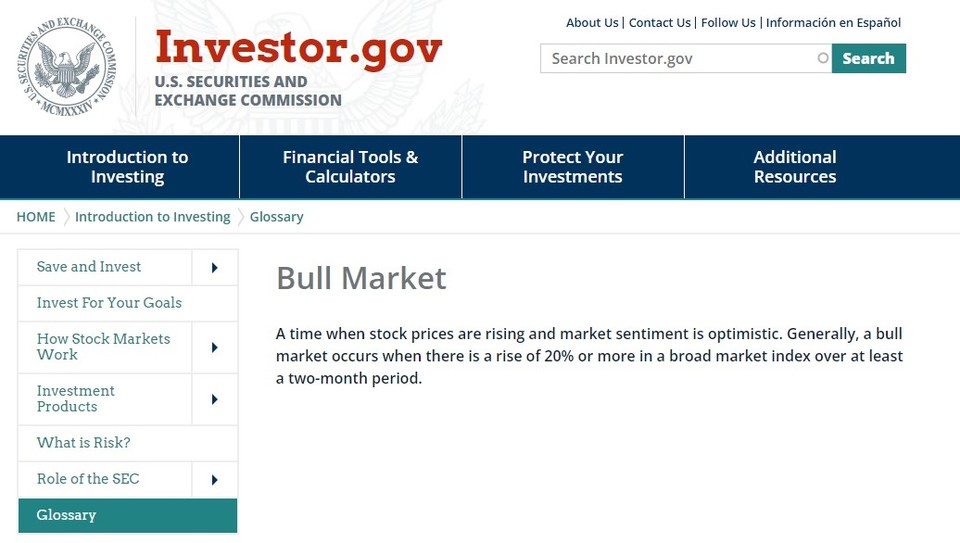Expand the Save and Invest submenu arrow
The width and height of the screenshot is (960, 543).
[215, 267]
